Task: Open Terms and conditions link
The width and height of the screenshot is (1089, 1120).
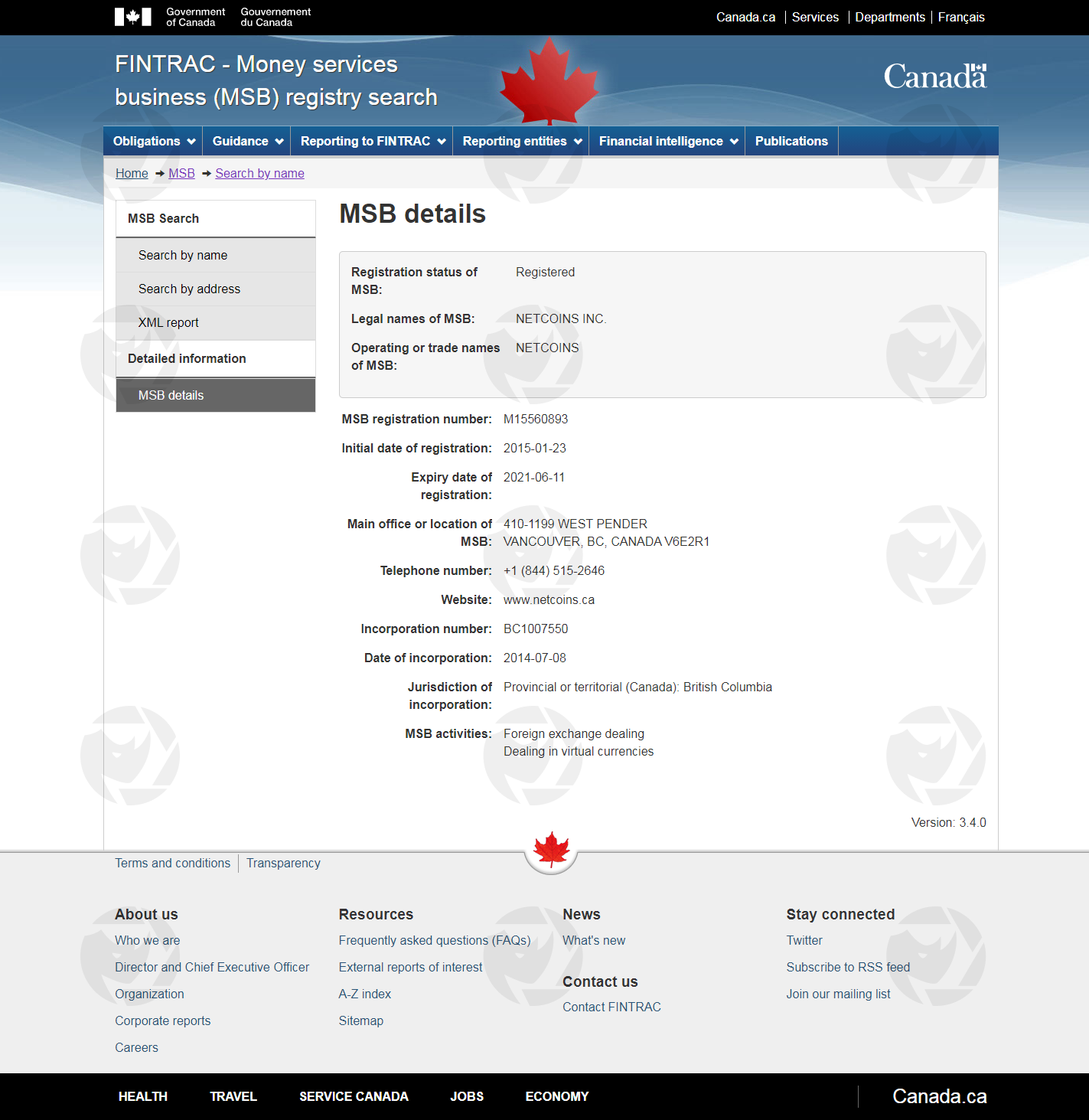Action: (x=172, y=863)
